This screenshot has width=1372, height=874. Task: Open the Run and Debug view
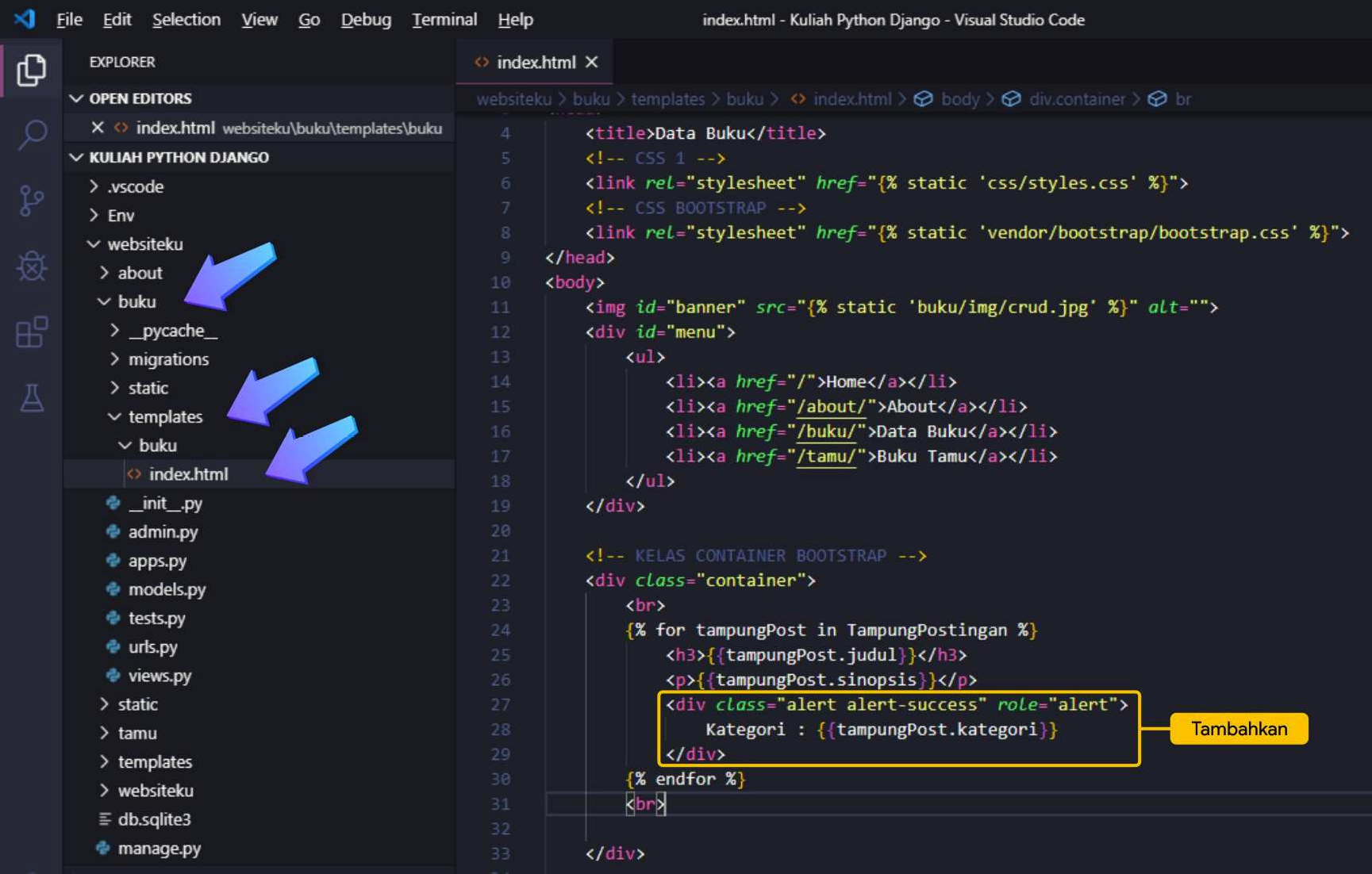coord(31,266)
